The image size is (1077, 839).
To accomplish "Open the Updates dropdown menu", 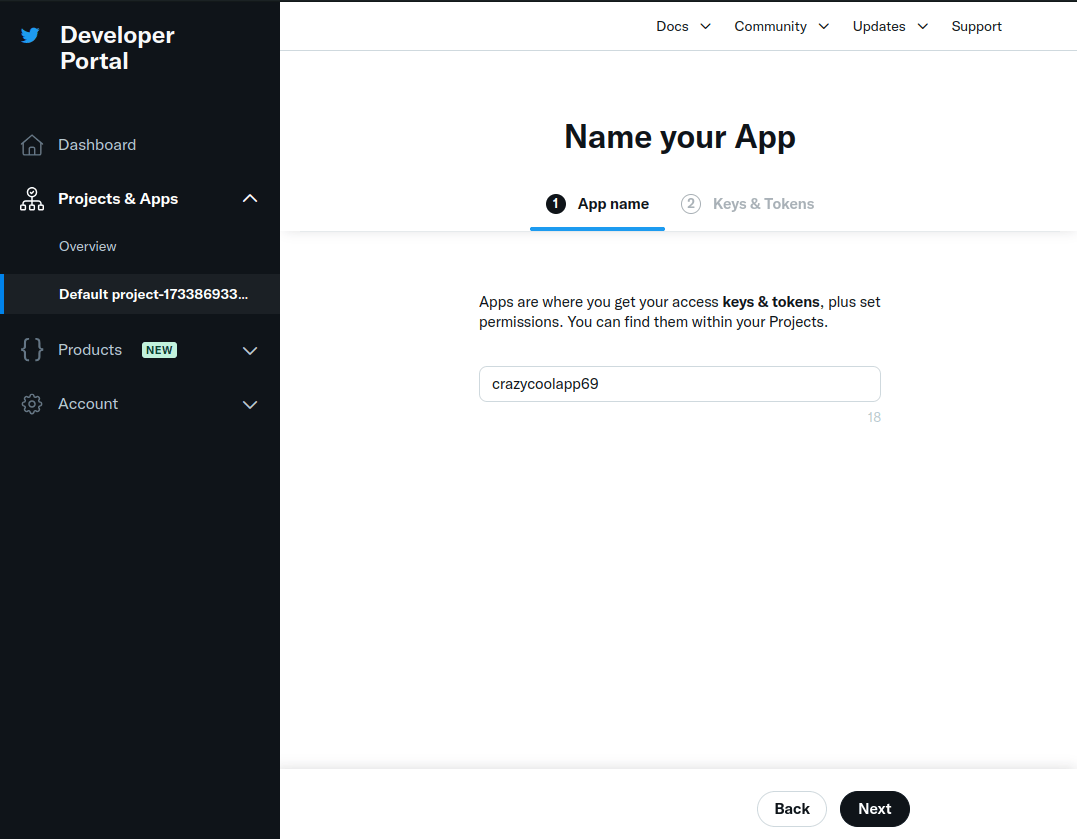I will pyautogui.click(x=890, y=26).
